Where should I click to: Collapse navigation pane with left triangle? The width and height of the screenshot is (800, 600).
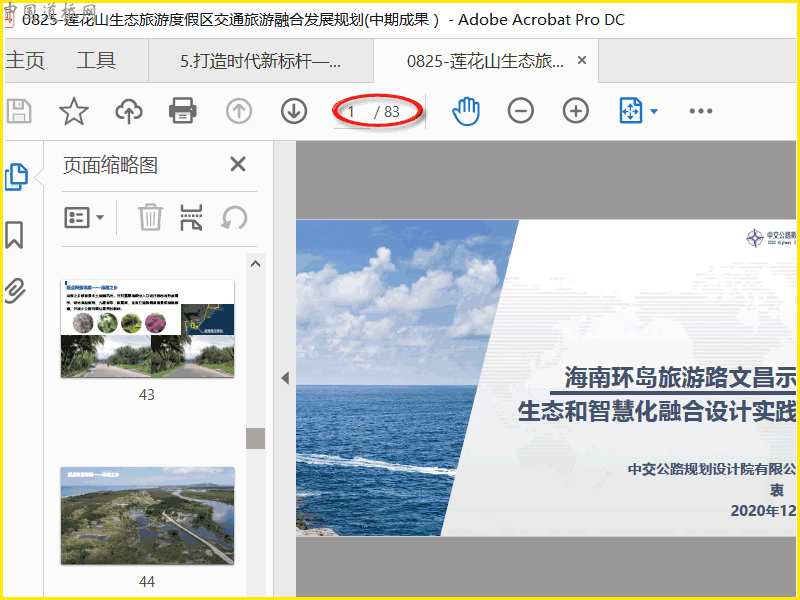point(285,378)
